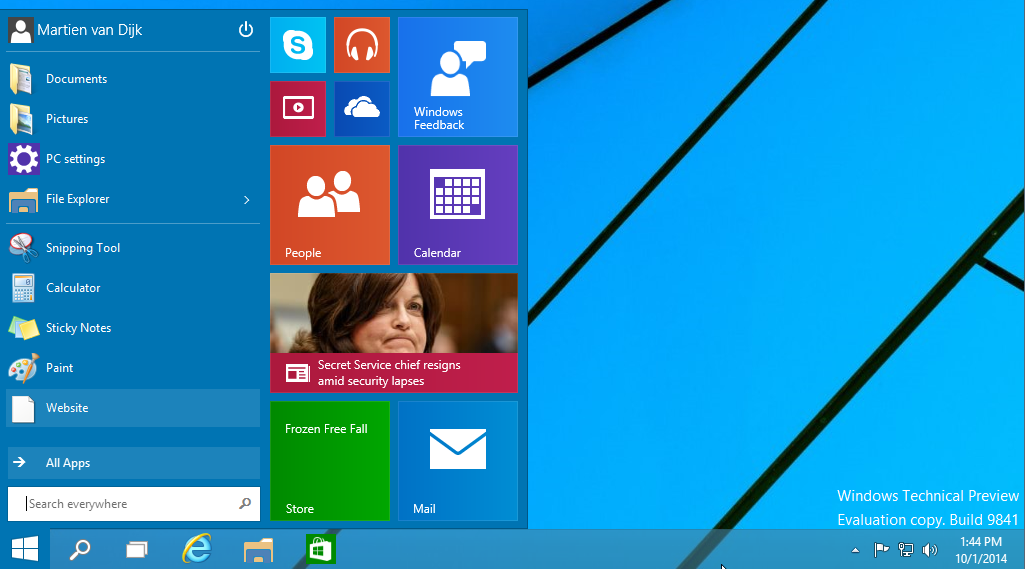This screenshot has height=569, width=1025.
Task: Launch the Video tile
Action: pyautogui.click(x=297, y=109)
